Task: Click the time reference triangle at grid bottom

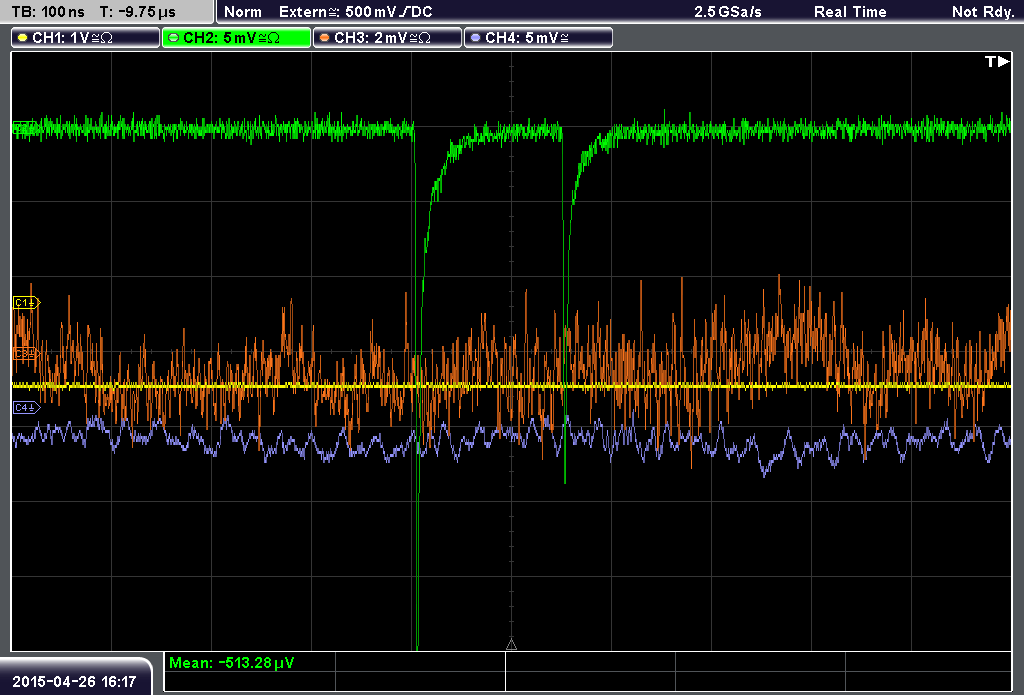Action: point(511,645)
